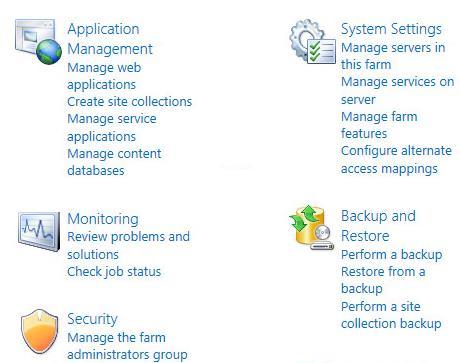
Task: Open the Monitoring section heading
Action: coord(103,219)
